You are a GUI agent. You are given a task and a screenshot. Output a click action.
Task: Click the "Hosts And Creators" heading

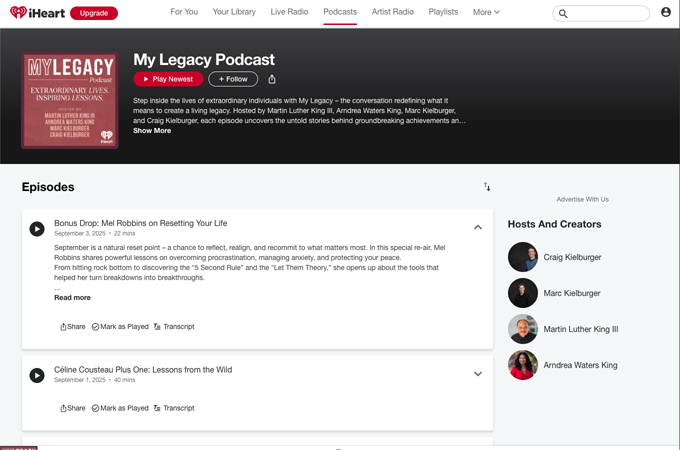tap(554, 224)
